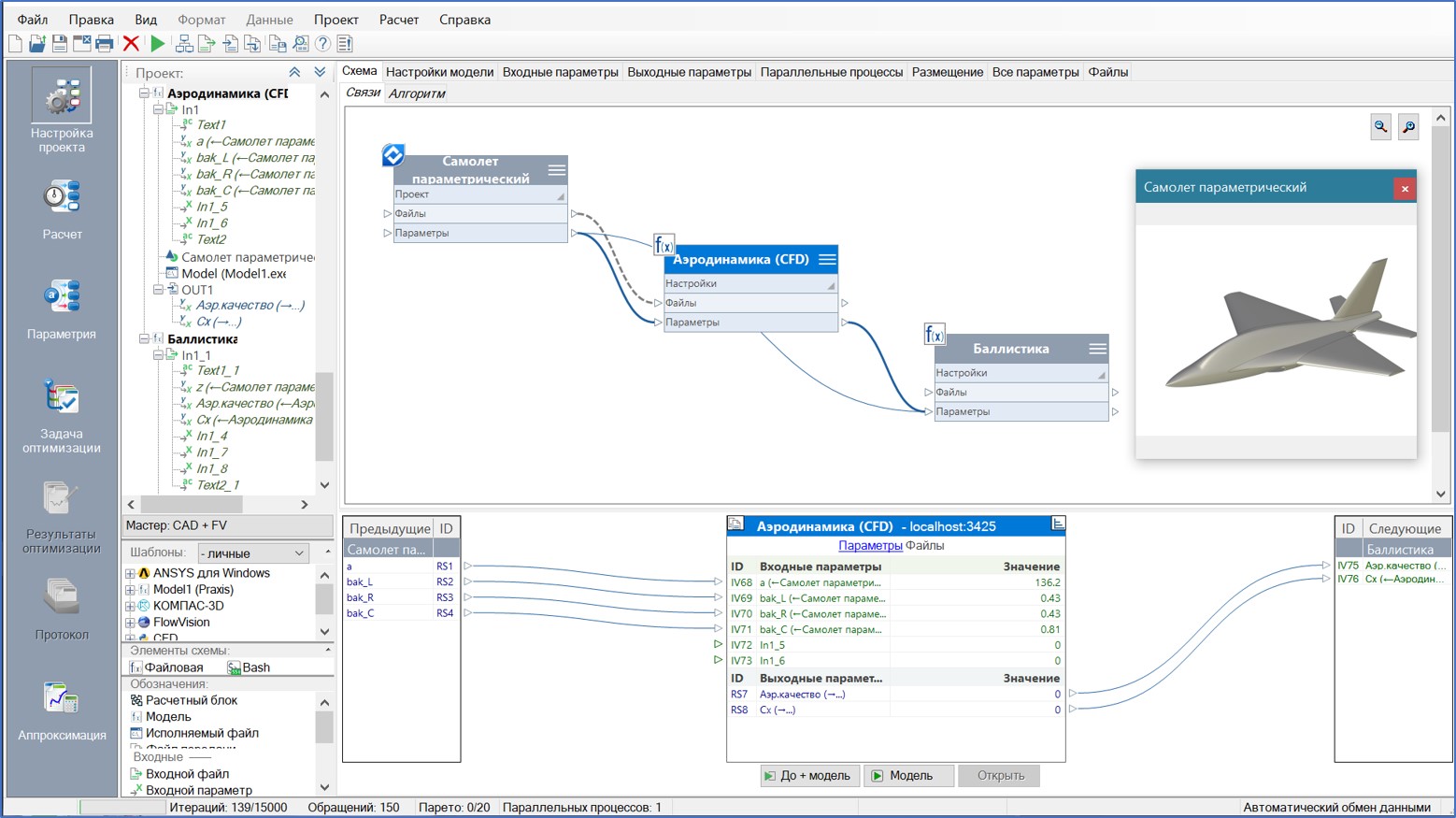
Task: Click the Параметры link in Аэродинамика panel
Action: click(869, 545)
